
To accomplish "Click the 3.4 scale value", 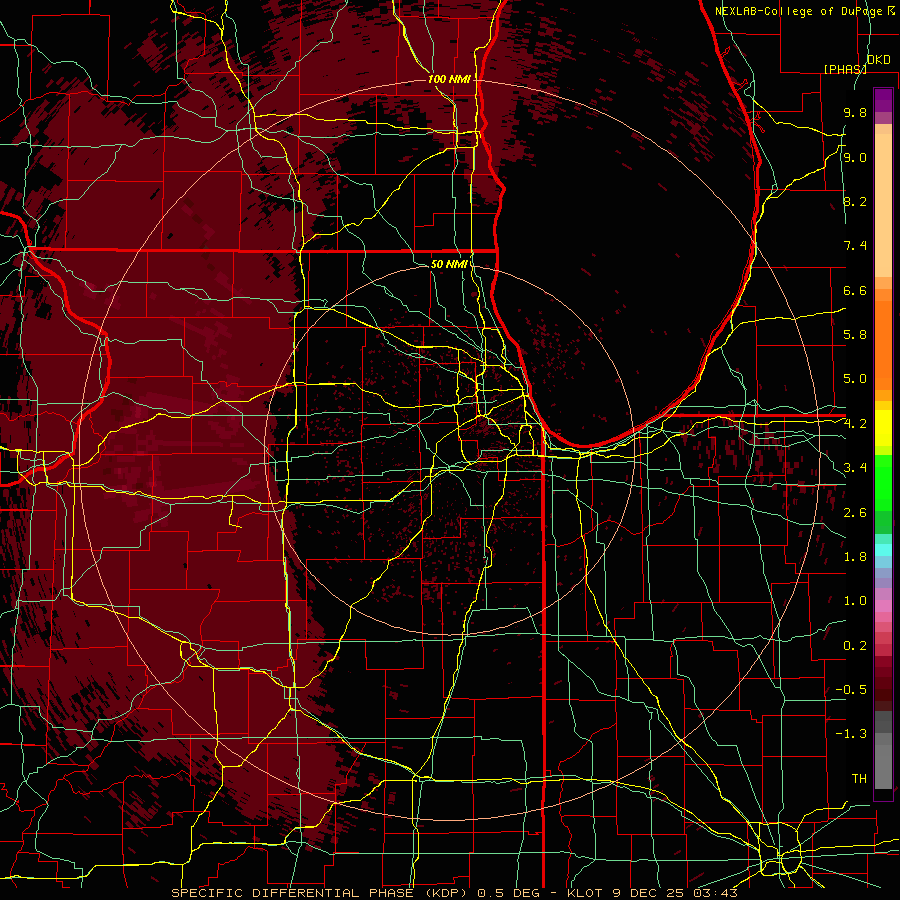I will pyautogui.click(x=855, y=468).
